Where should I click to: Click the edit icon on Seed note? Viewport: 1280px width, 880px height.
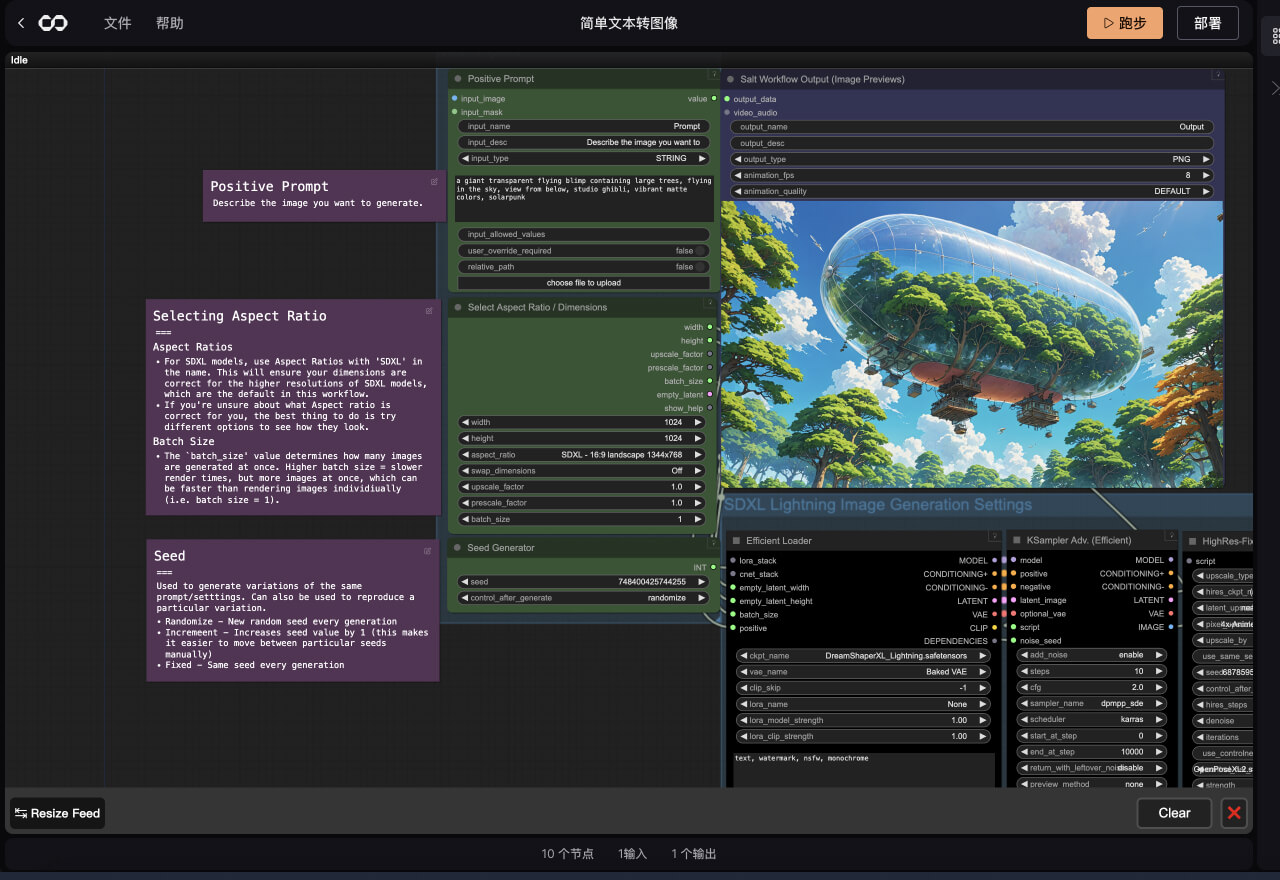428,551
